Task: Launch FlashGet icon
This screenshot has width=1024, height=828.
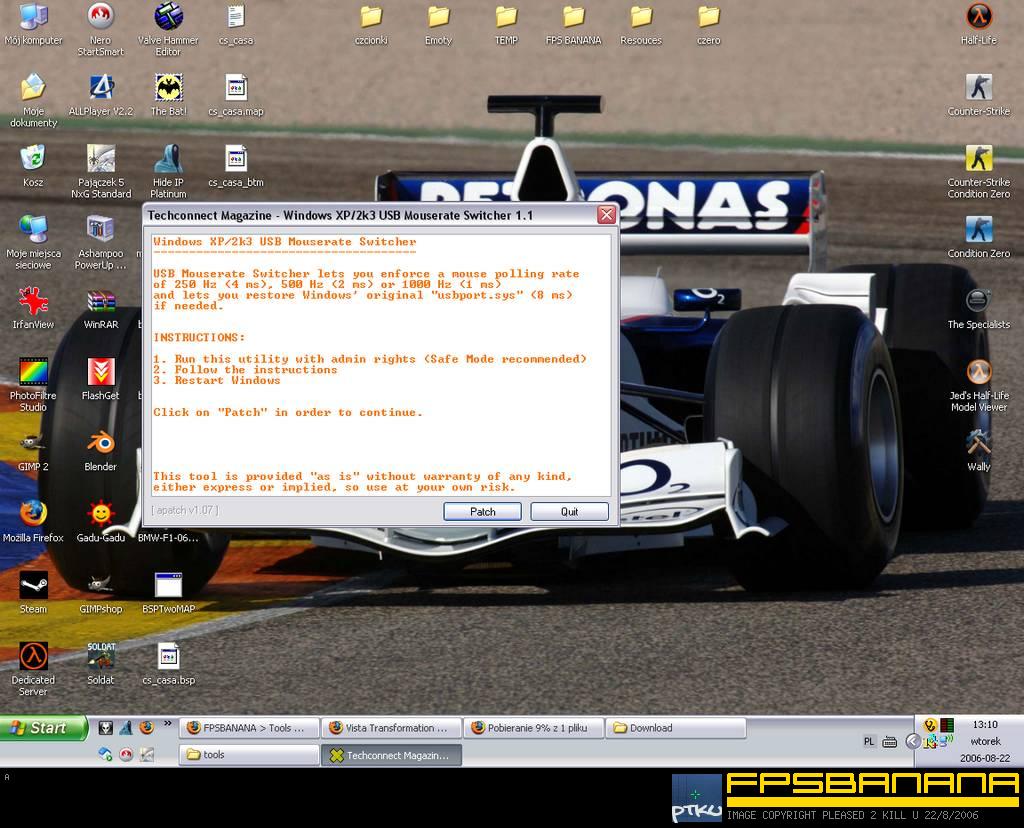Action: [x=101, y=379]
